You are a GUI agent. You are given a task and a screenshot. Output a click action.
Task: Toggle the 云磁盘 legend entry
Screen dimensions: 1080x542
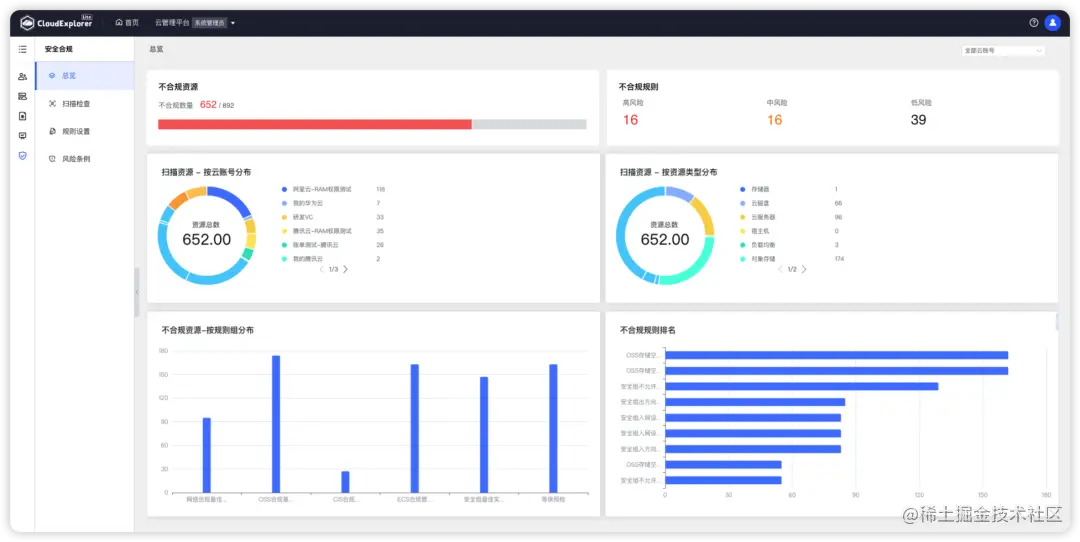pyautogui.click(x=753, y=203)
